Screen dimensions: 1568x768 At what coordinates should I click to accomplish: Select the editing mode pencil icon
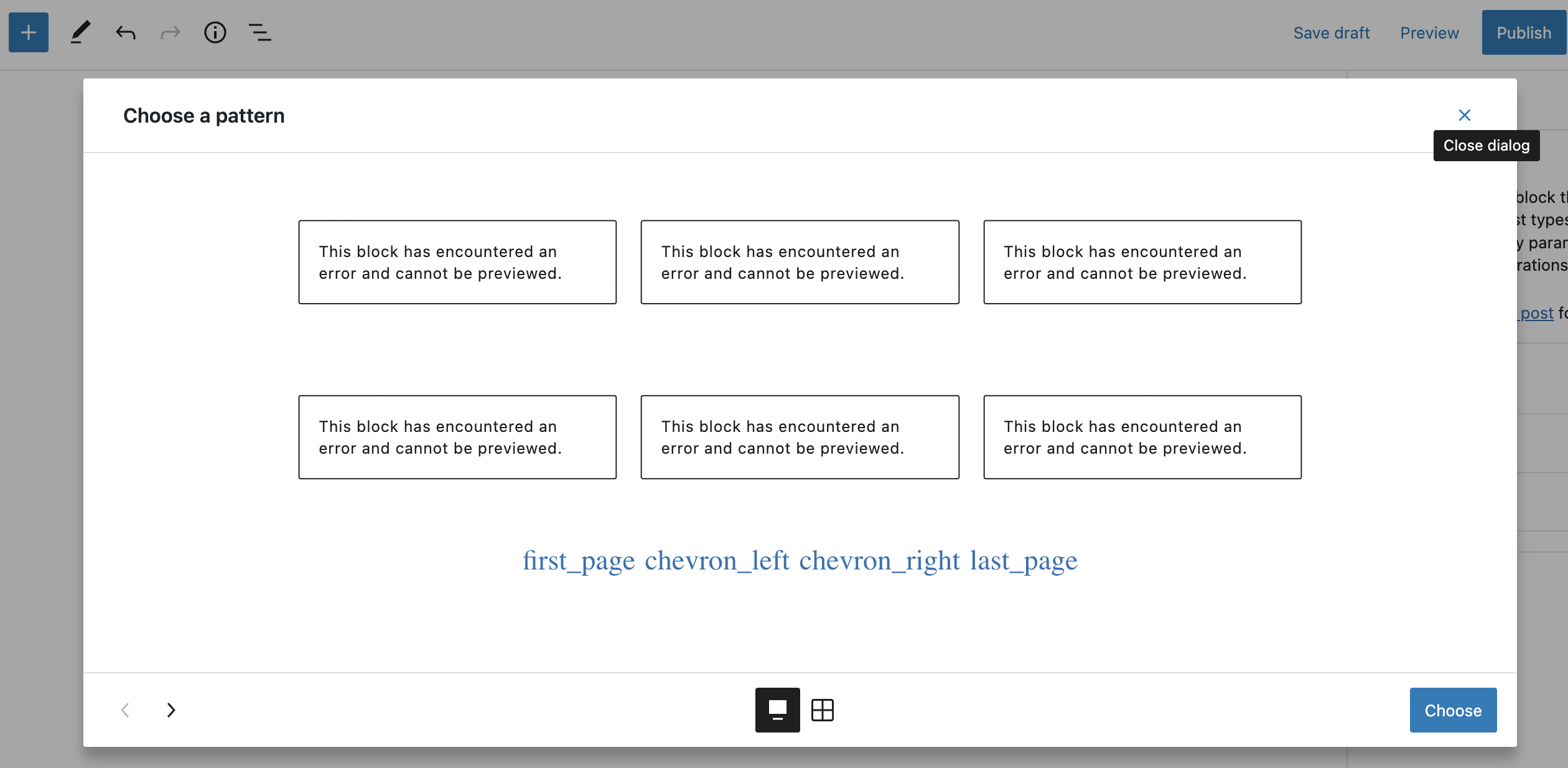click(80, 32)
